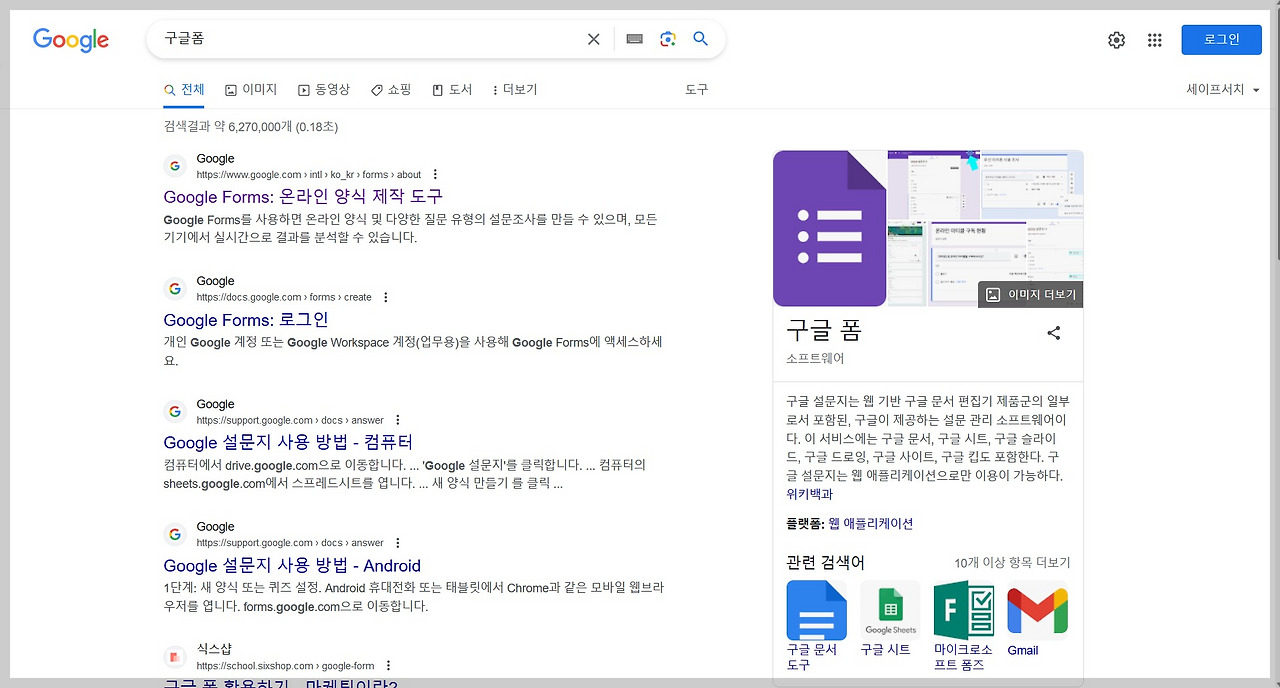Expand the 세이프서치 dropdown
This screenshot has height=688, width=1280.
click(1223, 89)
